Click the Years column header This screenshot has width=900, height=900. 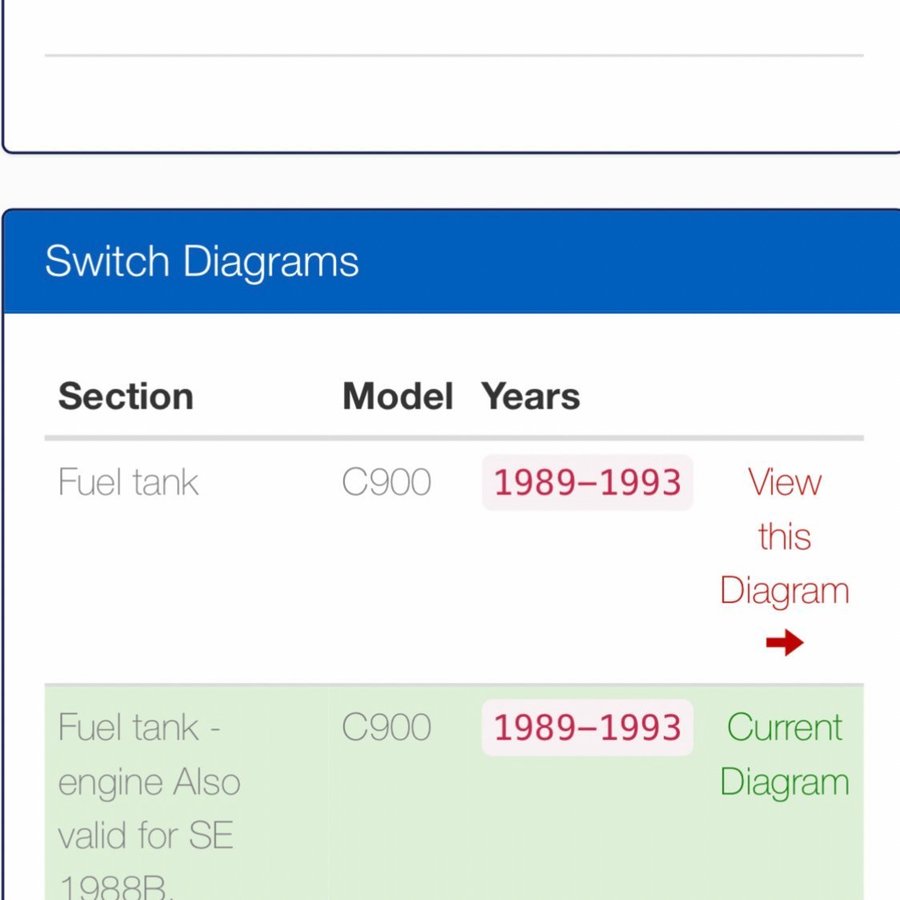530,396
